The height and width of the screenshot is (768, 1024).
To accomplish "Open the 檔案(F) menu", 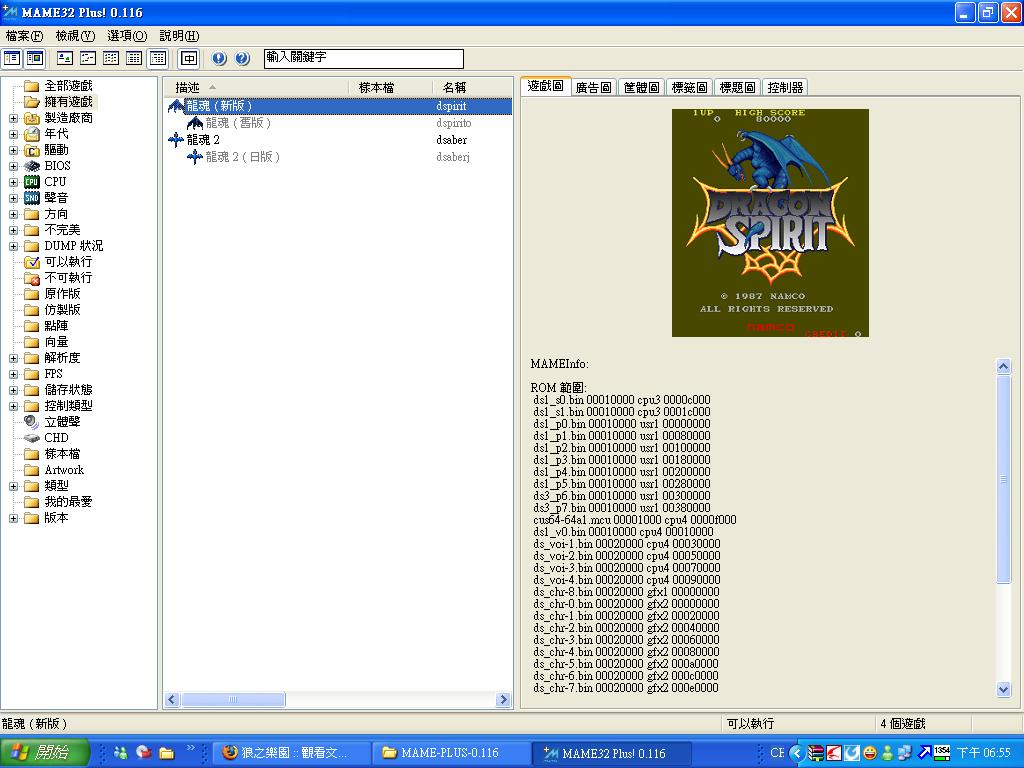I will pos(24,36).
